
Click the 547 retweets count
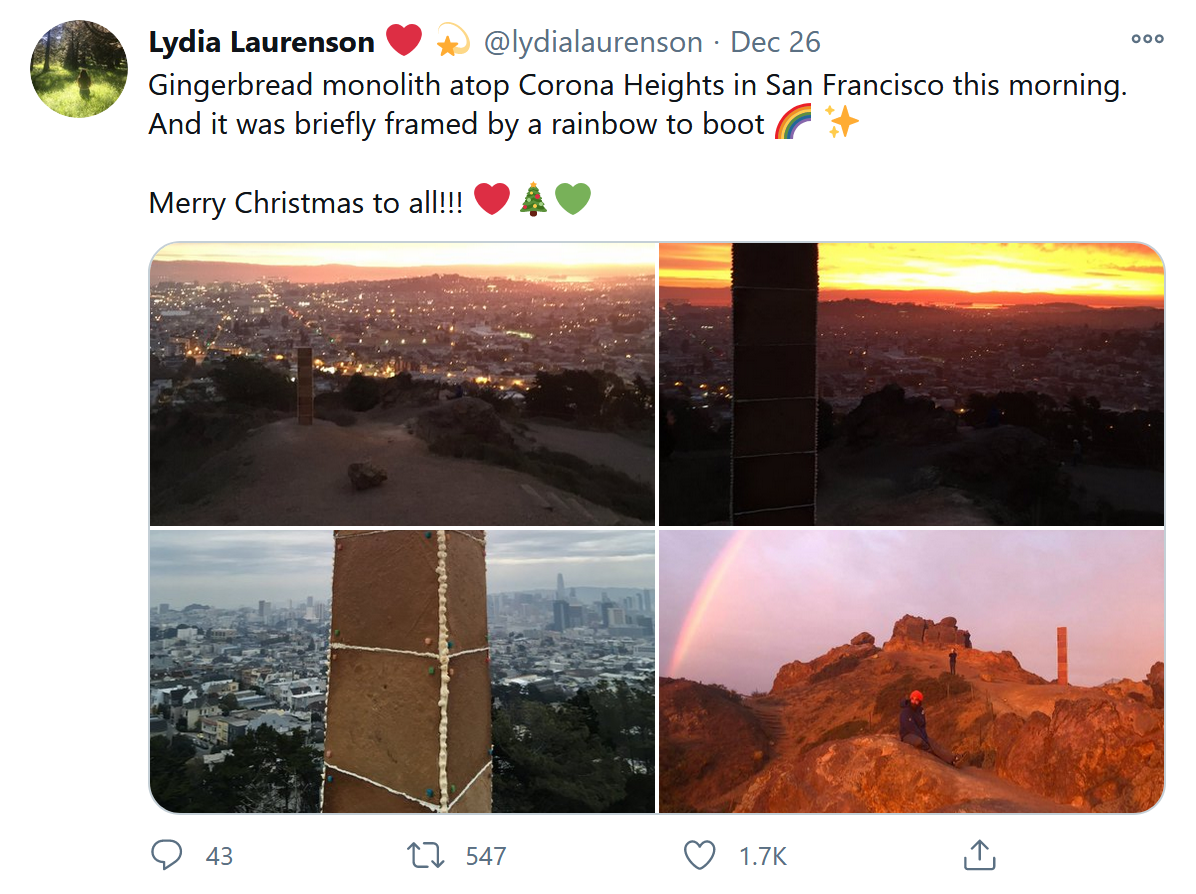coord(486,856)
